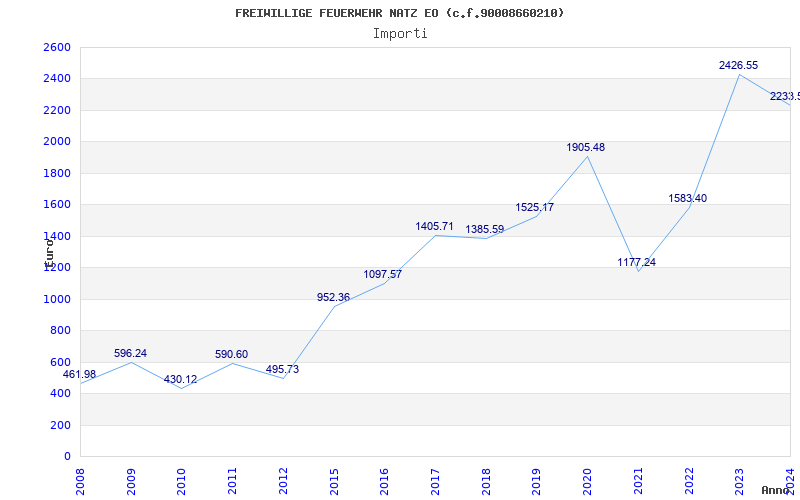Click the 2008 x-axis year label
Viewport: 800px width, 500px height.
(x=81, y=479)
